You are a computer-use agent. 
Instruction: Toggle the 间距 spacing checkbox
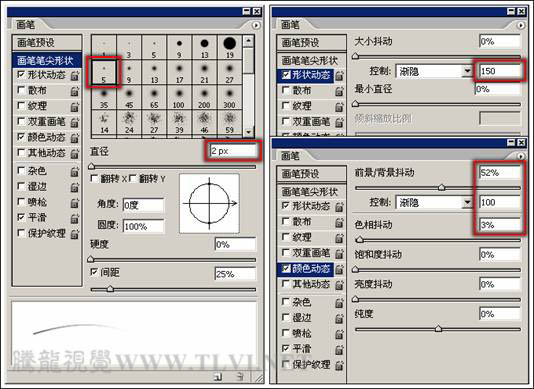point(94,272)
